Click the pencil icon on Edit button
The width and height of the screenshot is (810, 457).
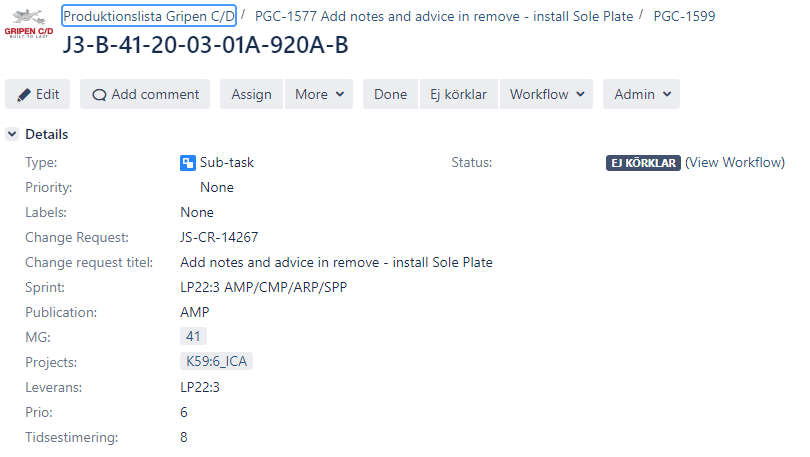[24, 95]
